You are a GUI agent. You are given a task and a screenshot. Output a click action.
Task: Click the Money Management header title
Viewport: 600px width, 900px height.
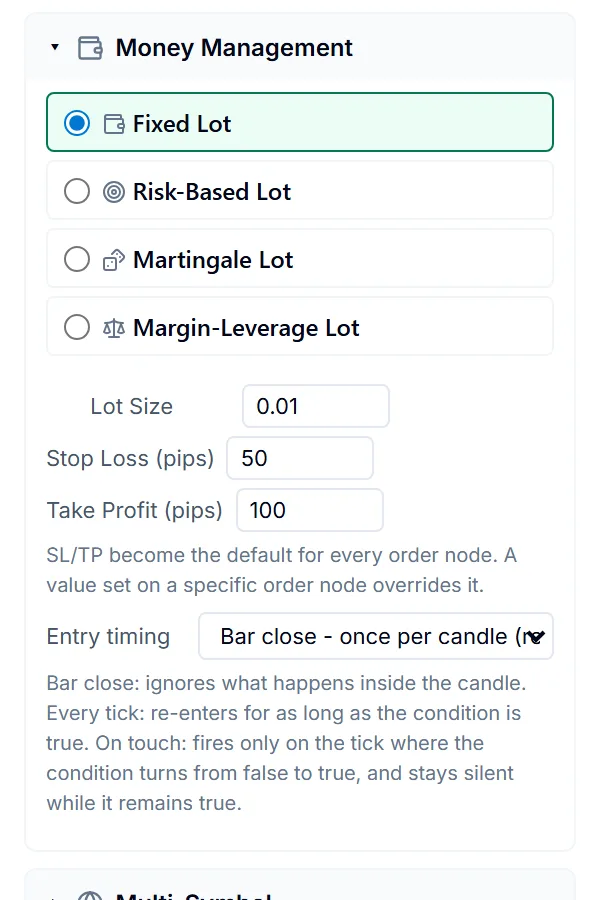point(234,48)
